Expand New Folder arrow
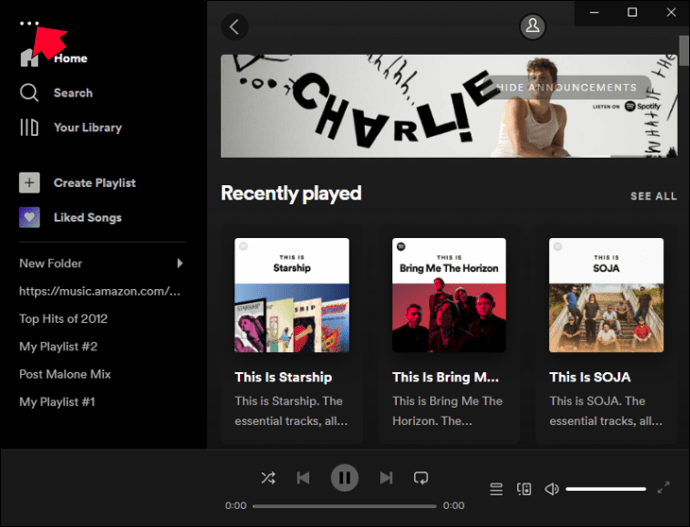The height and width of the screenshot is (527, 690). click(x=180, y=264)
